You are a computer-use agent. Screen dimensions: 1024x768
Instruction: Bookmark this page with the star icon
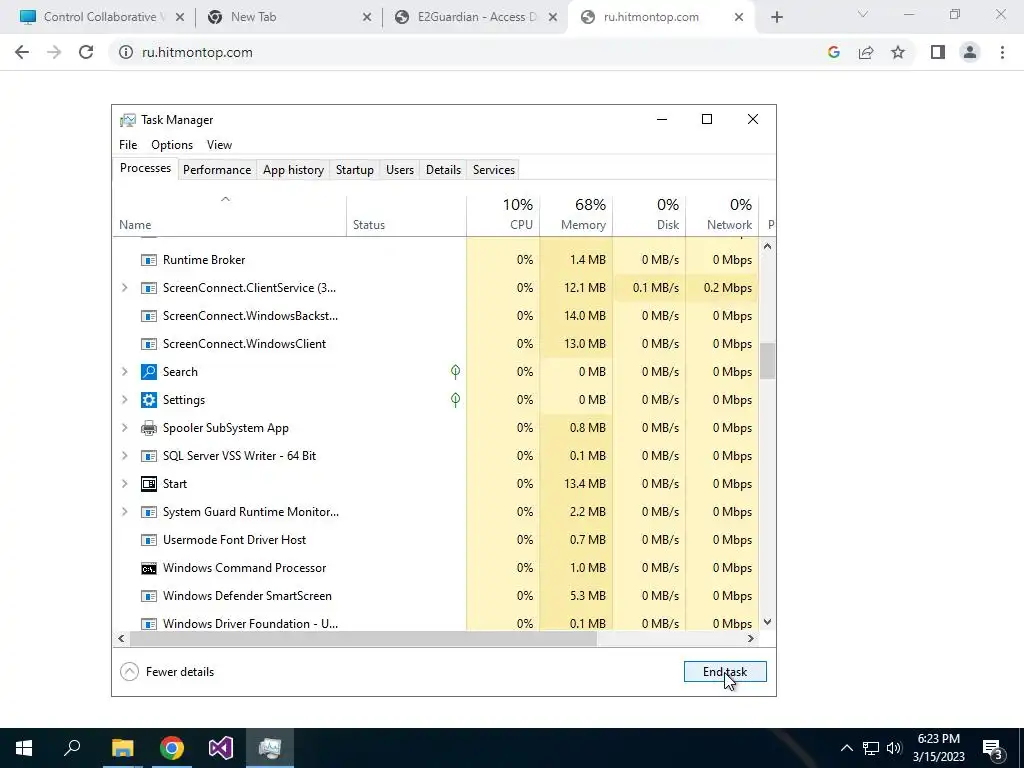click(x=898, y=52)
